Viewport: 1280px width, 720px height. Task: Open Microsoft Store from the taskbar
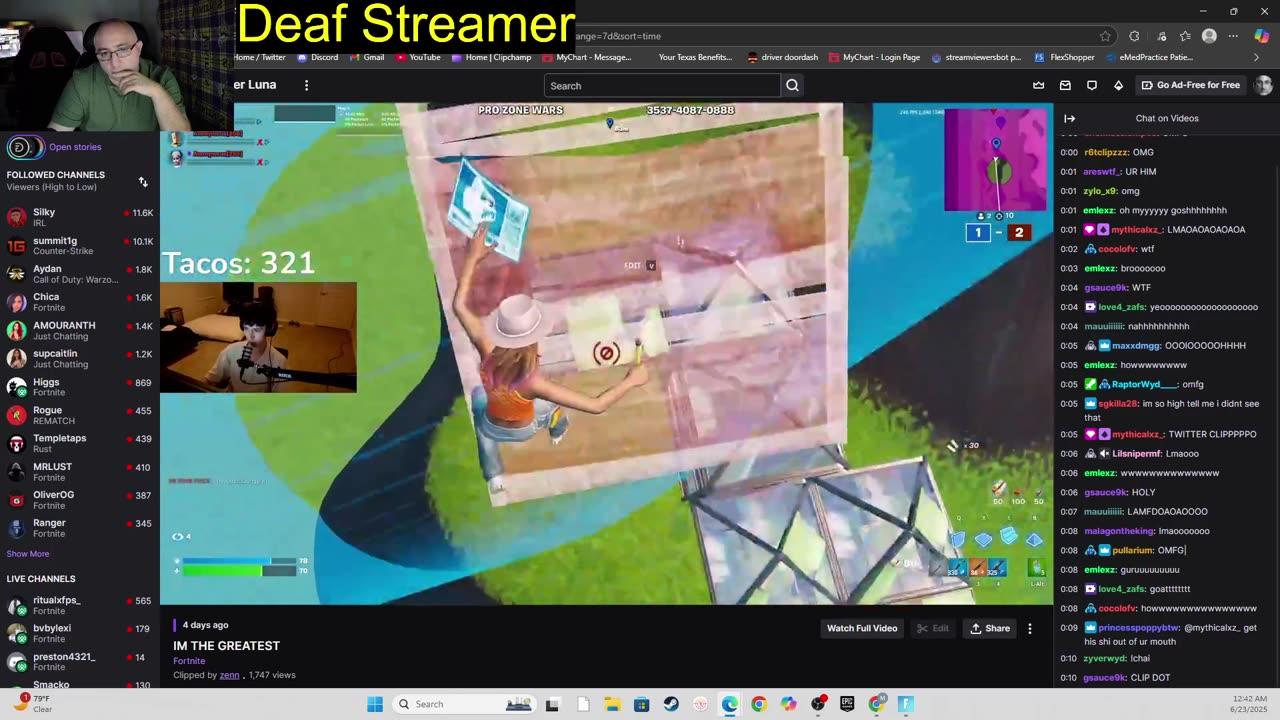641,704
